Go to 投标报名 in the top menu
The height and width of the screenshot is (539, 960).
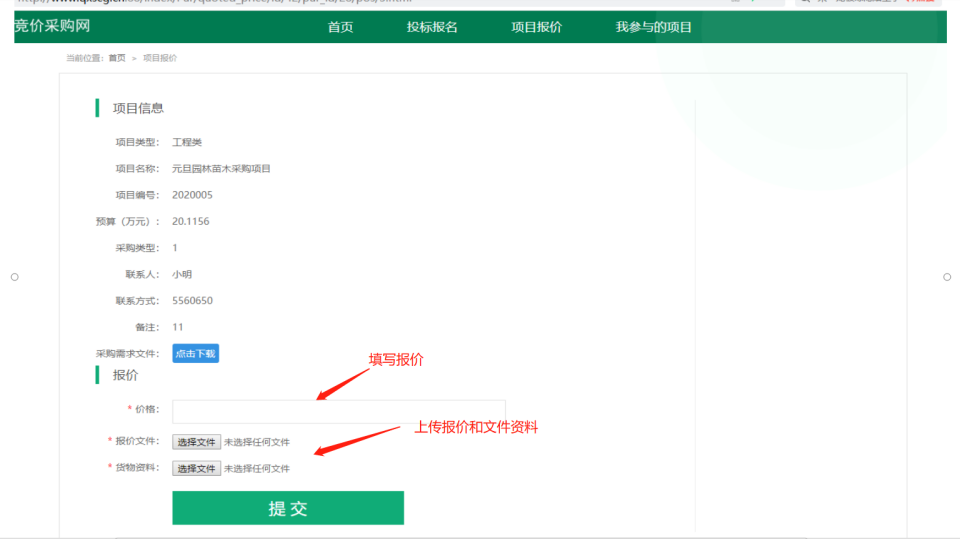click(432, 27)
